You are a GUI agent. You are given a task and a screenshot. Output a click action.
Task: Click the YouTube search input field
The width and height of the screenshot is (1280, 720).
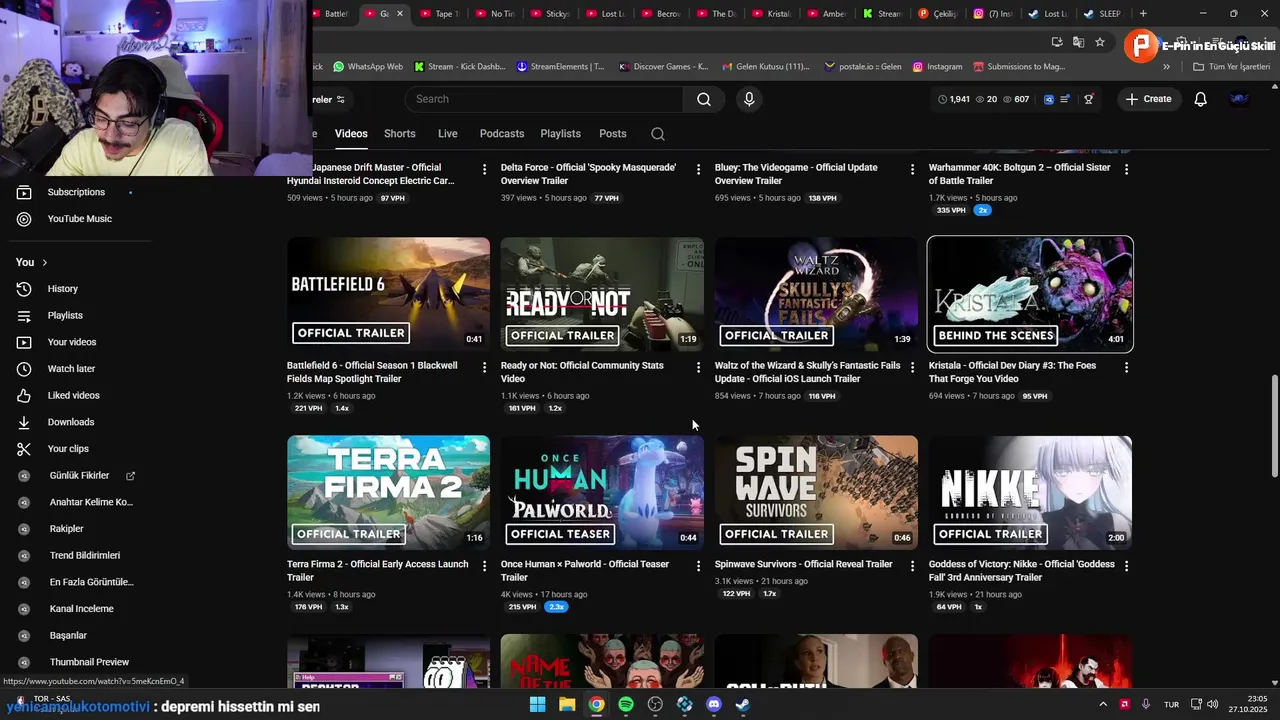pyautogui.click(x=545, y=99)
